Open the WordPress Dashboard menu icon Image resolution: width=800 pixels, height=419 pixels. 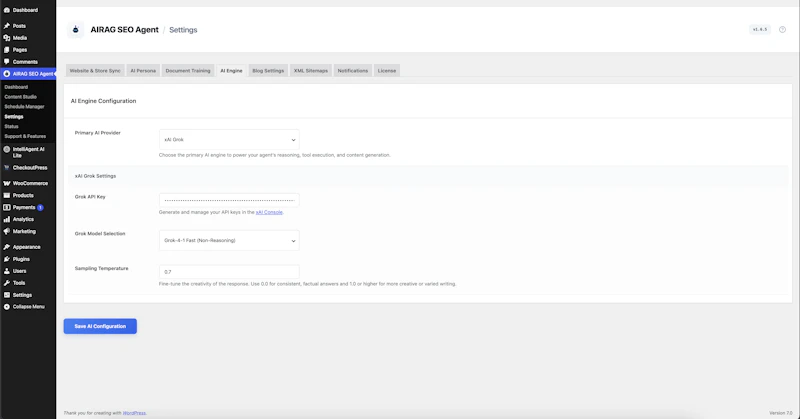[7, 10]
